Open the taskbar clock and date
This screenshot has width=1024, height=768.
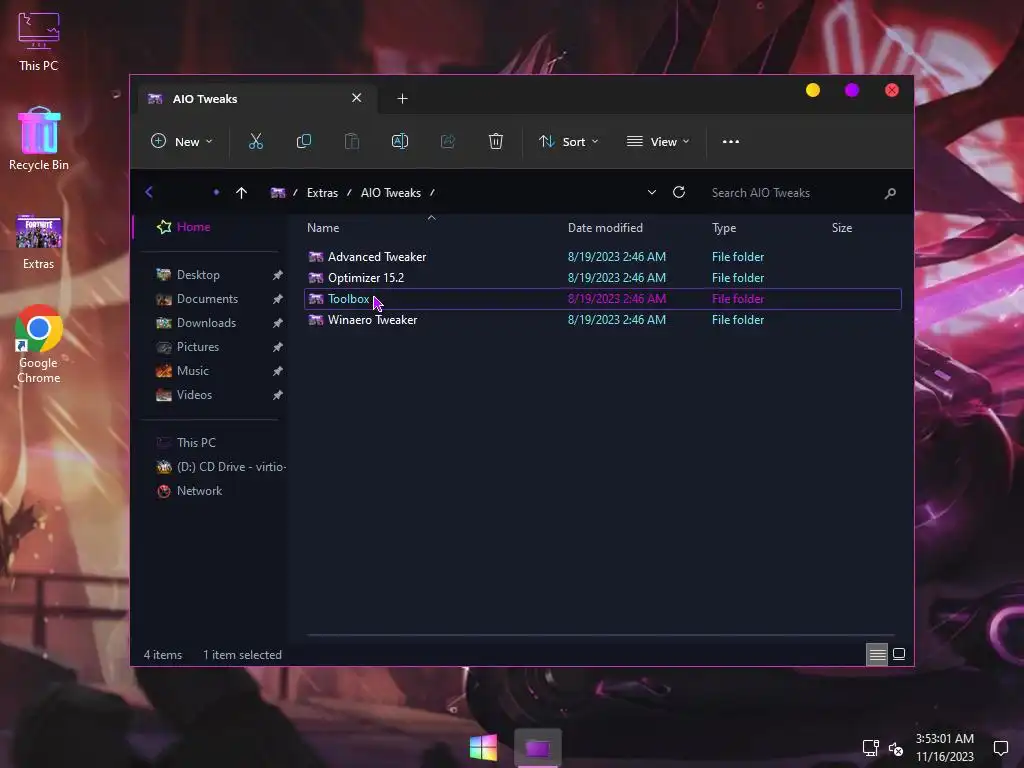[944, 747]
